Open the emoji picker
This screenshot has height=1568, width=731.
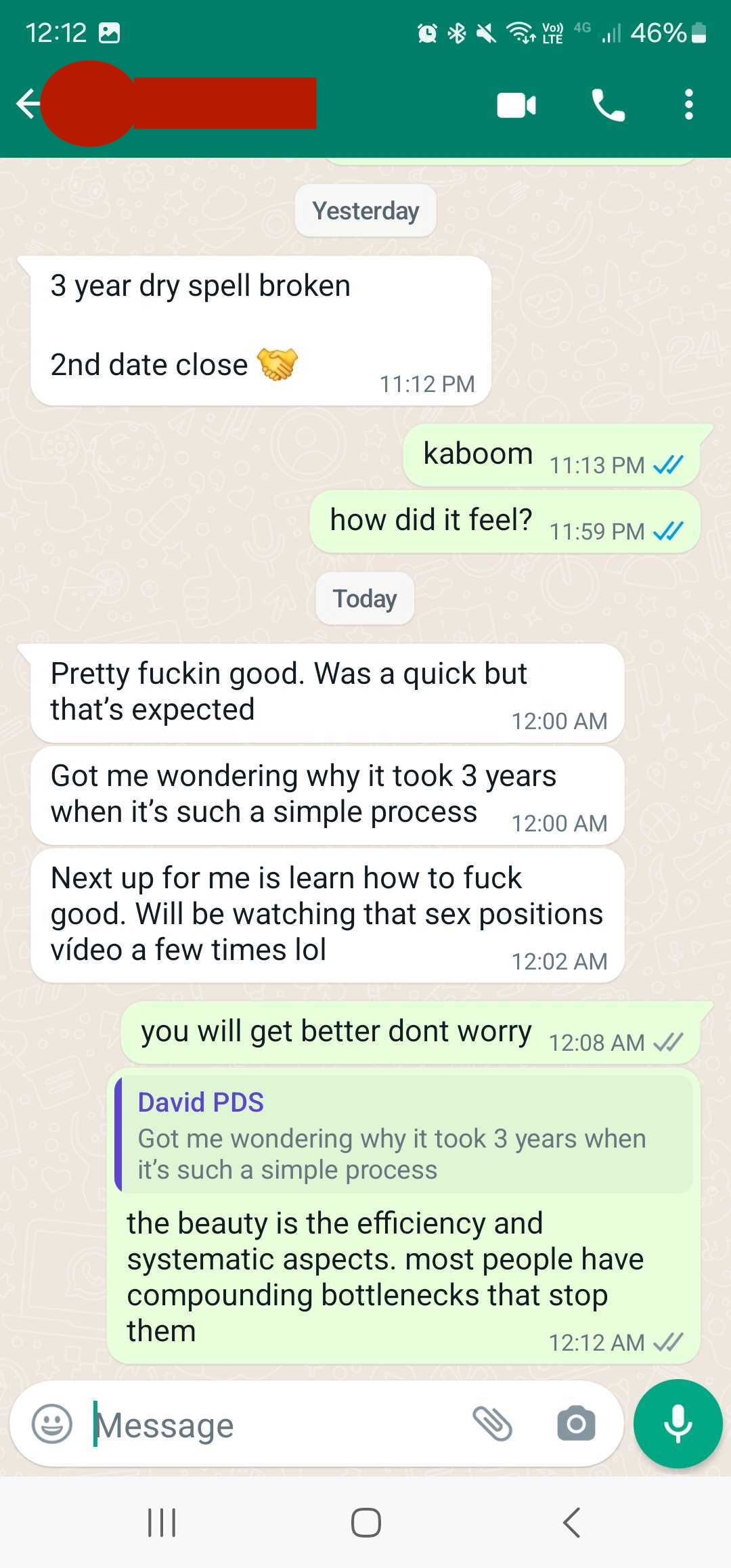coord(52,1424)
